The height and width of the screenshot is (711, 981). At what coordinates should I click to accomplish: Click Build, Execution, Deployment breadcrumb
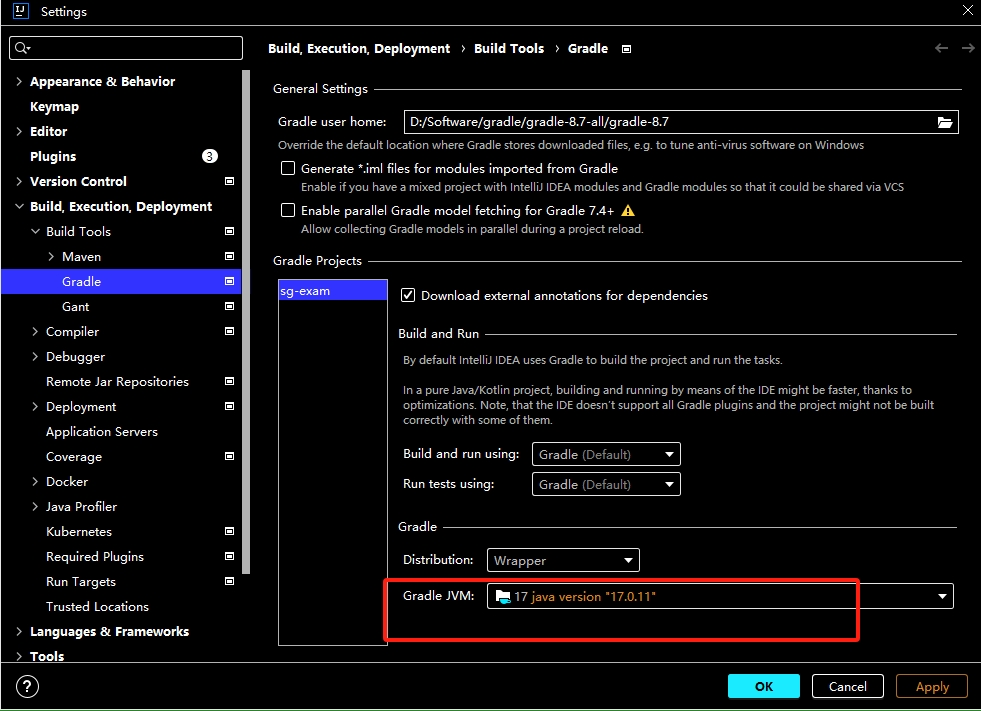(x=359, y=49)
